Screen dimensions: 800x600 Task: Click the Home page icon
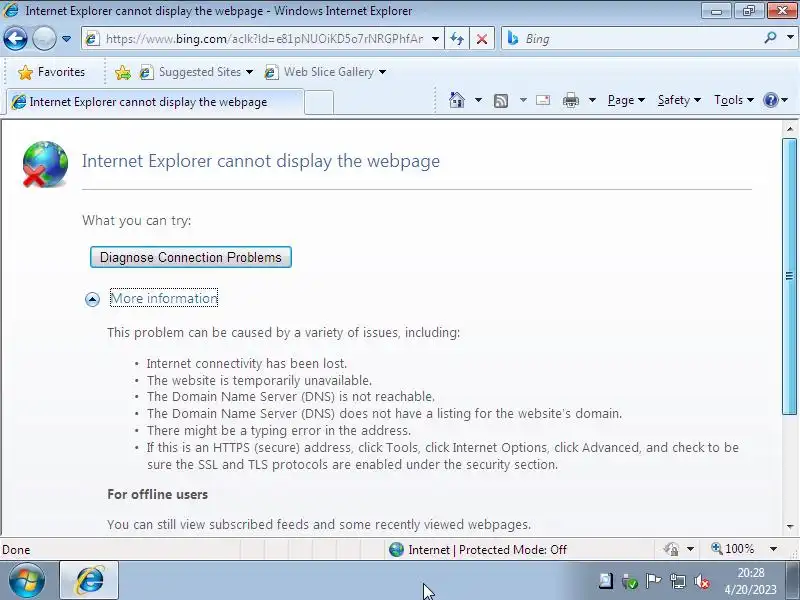(x=457, y=100)
